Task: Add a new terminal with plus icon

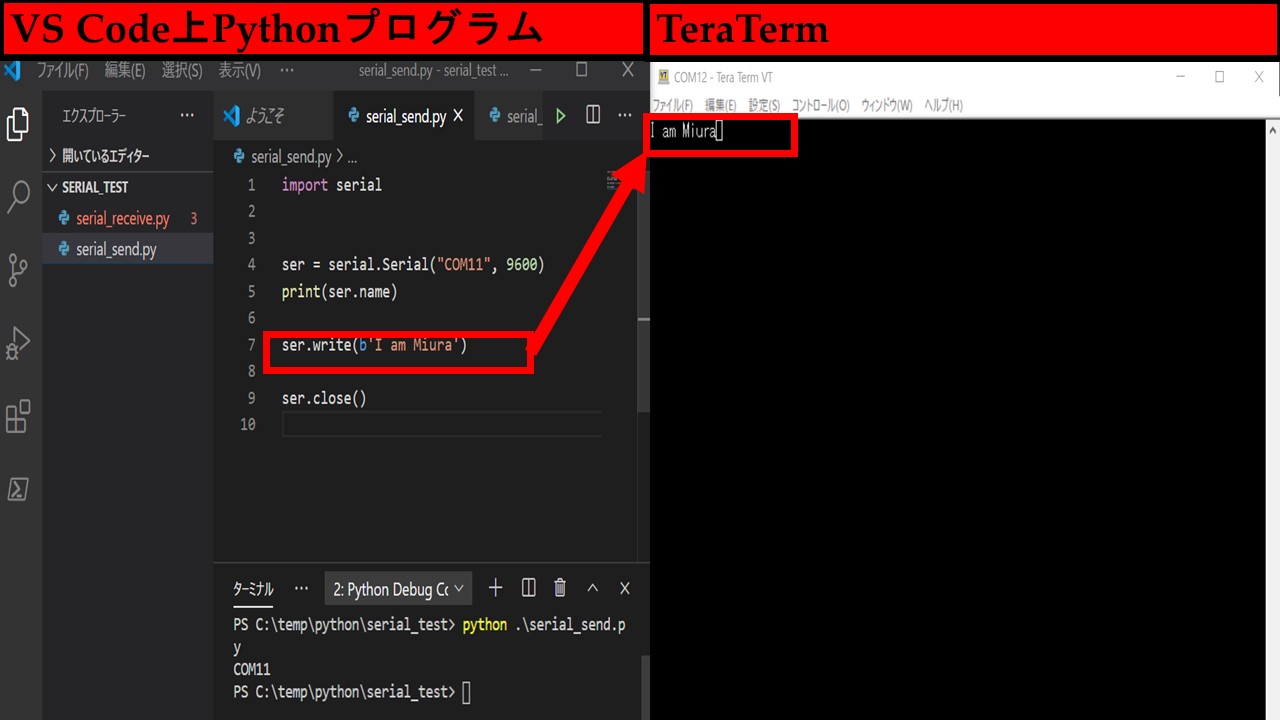Action: pos(495,588)
